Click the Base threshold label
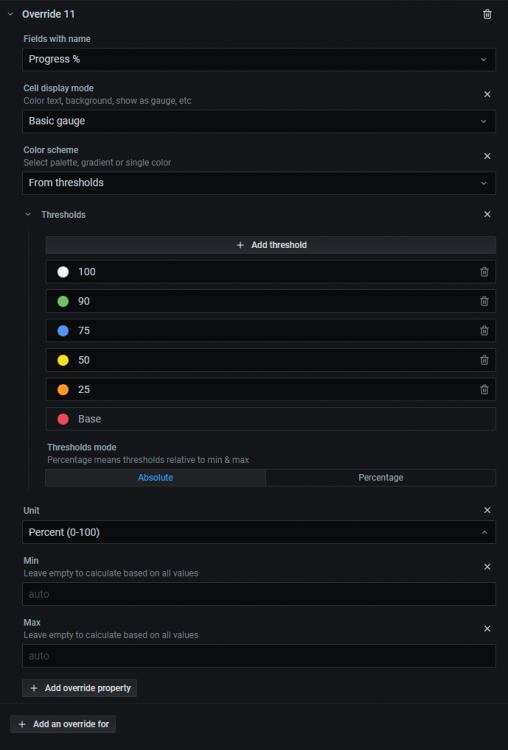 pos(89,419)
